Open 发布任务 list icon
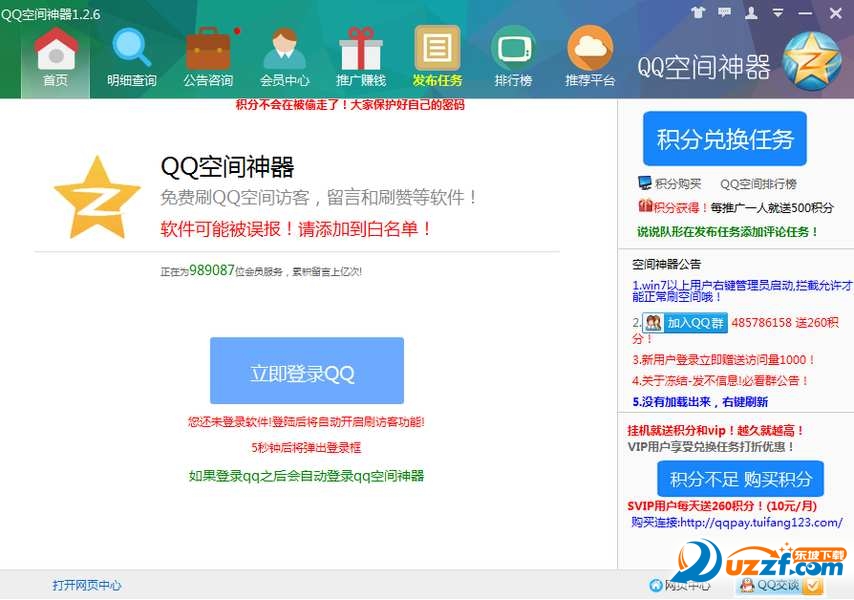 pyautogui.click(x=437, y=57)
